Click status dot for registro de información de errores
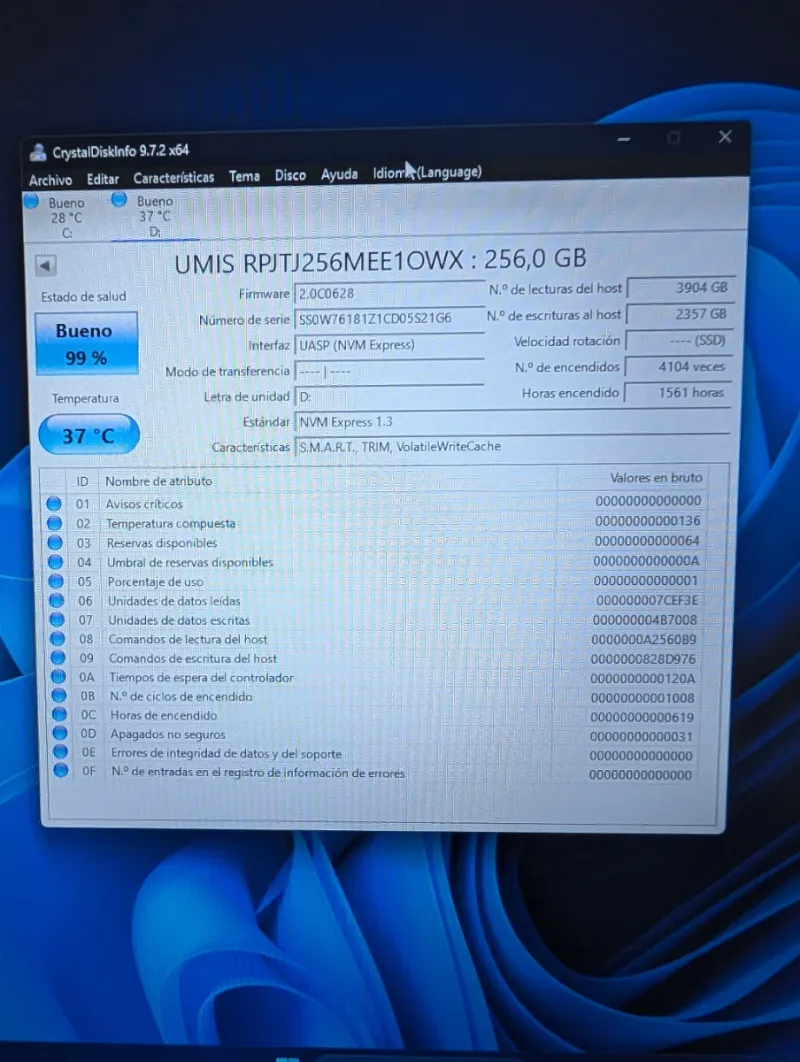Viewport: 800px width, 1062px height. click(x=61, y=770)
